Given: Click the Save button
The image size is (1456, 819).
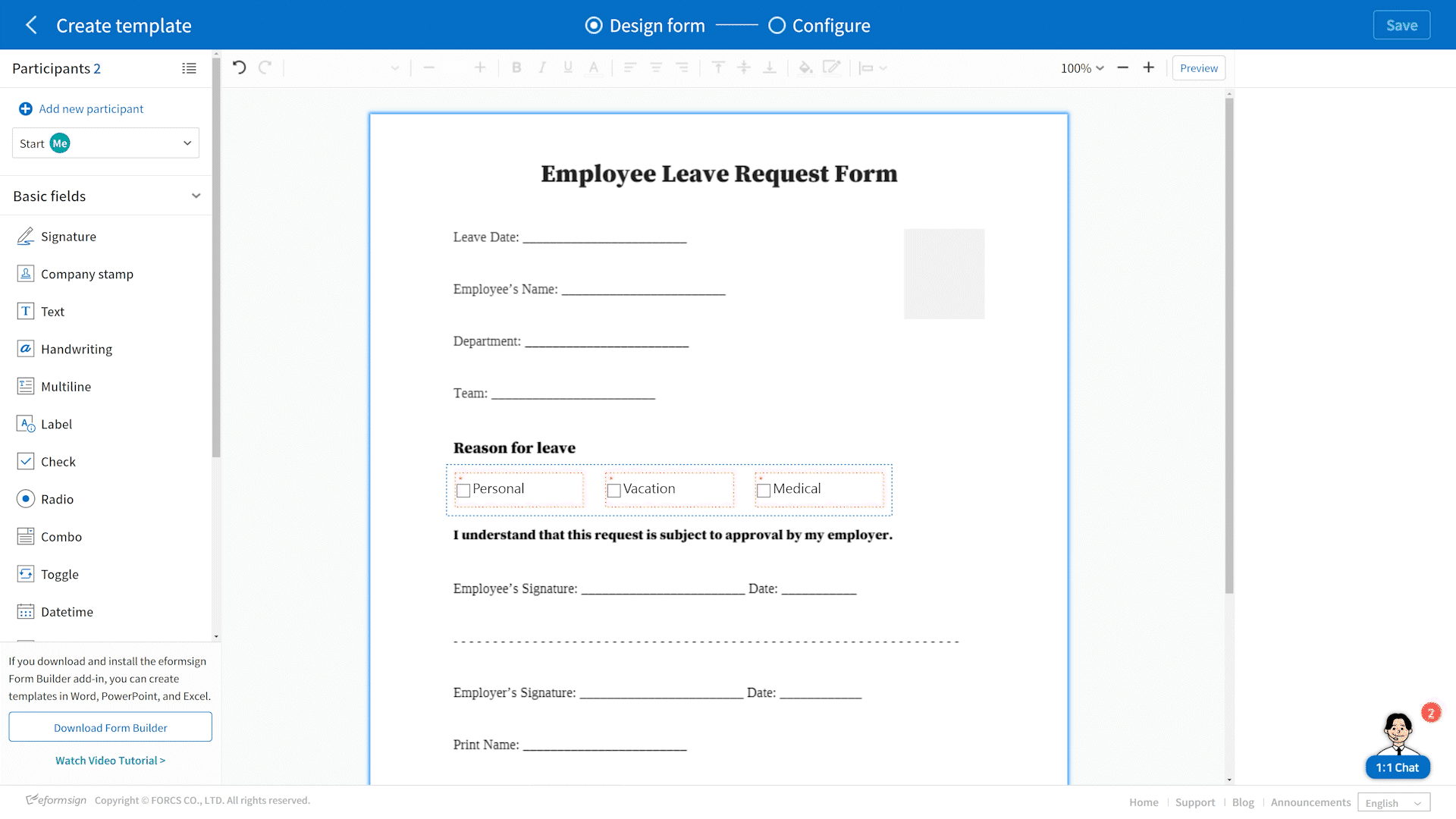Looking at the screenshot, I should (x=1401, y=25).
